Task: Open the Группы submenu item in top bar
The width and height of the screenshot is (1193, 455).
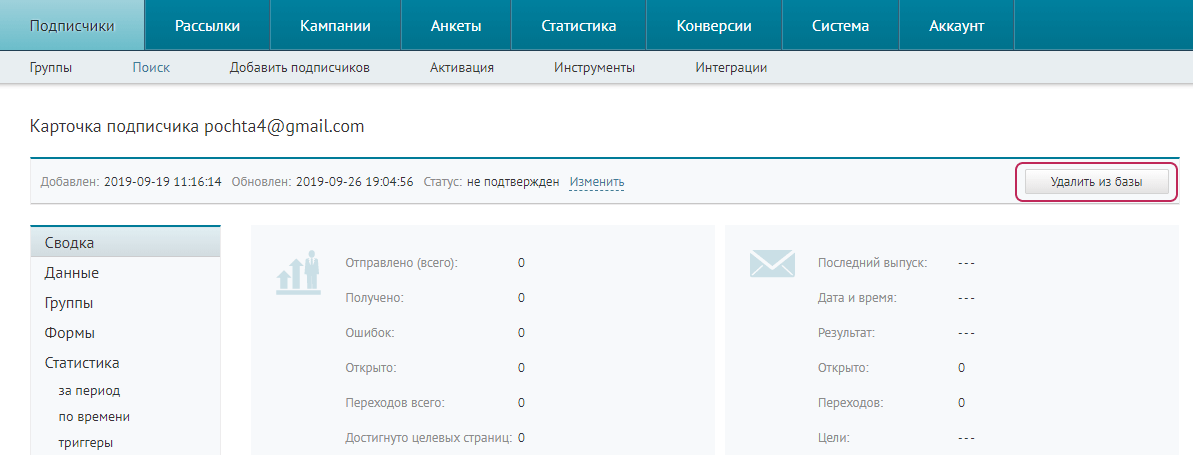Action: (51, 68)
